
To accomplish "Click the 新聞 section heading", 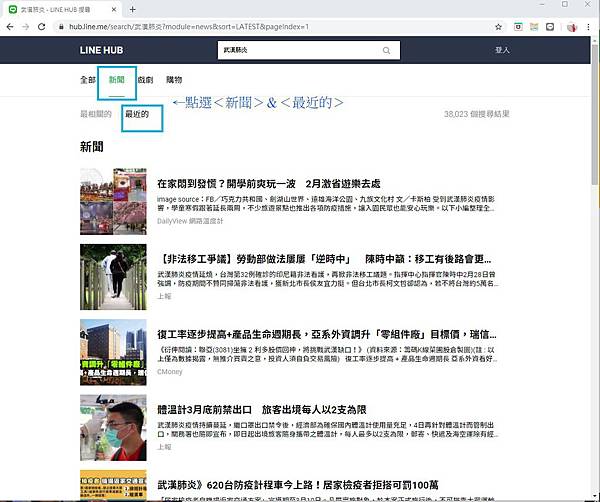I will click(x=91, y=147).
